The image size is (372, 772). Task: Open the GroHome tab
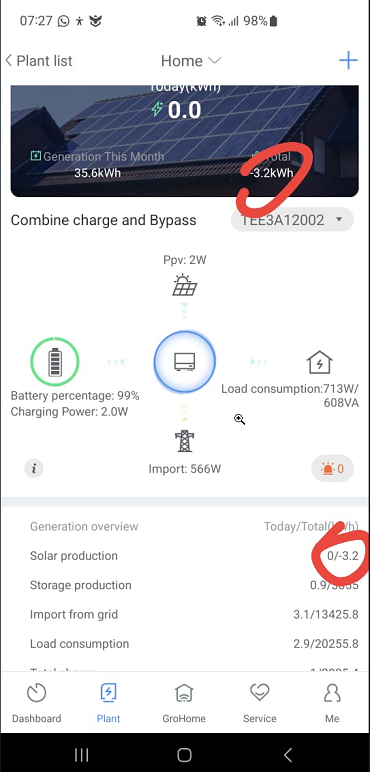coord(184,702)
